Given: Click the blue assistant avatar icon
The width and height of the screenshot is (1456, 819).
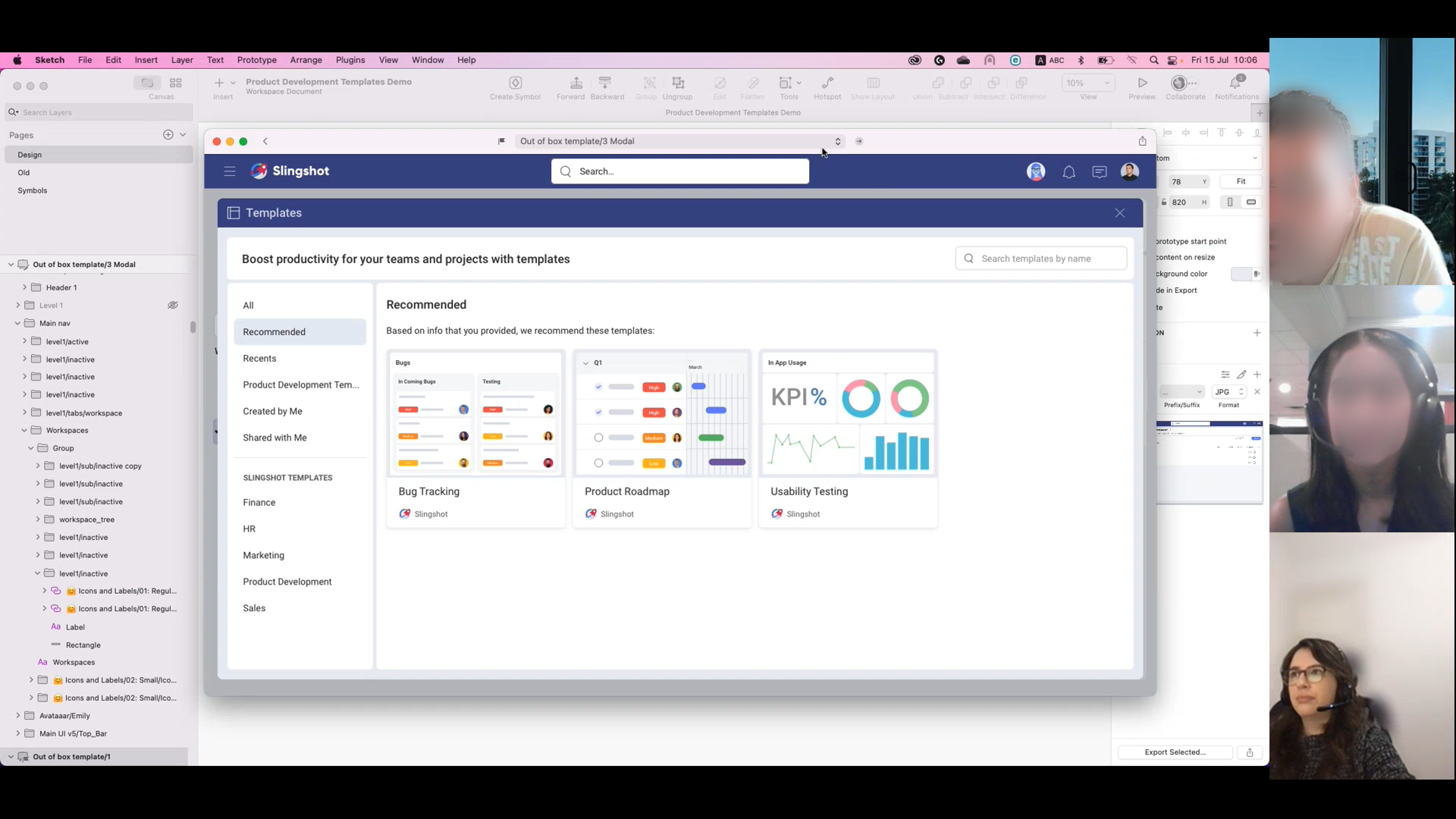Looking at the screenshot, I should (1036, 172).
